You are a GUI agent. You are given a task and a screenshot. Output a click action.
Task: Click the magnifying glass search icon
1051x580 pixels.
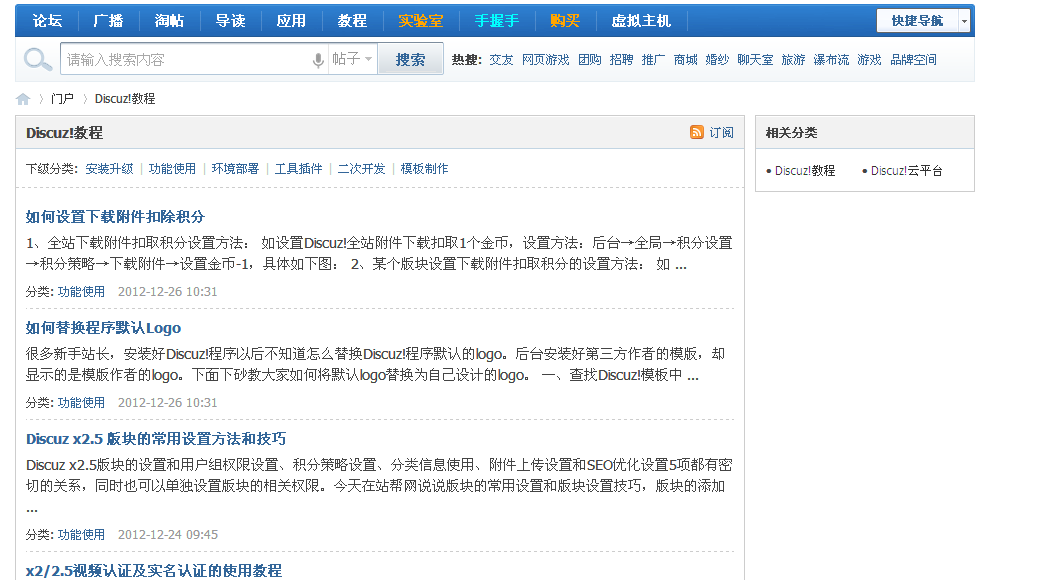37,59
